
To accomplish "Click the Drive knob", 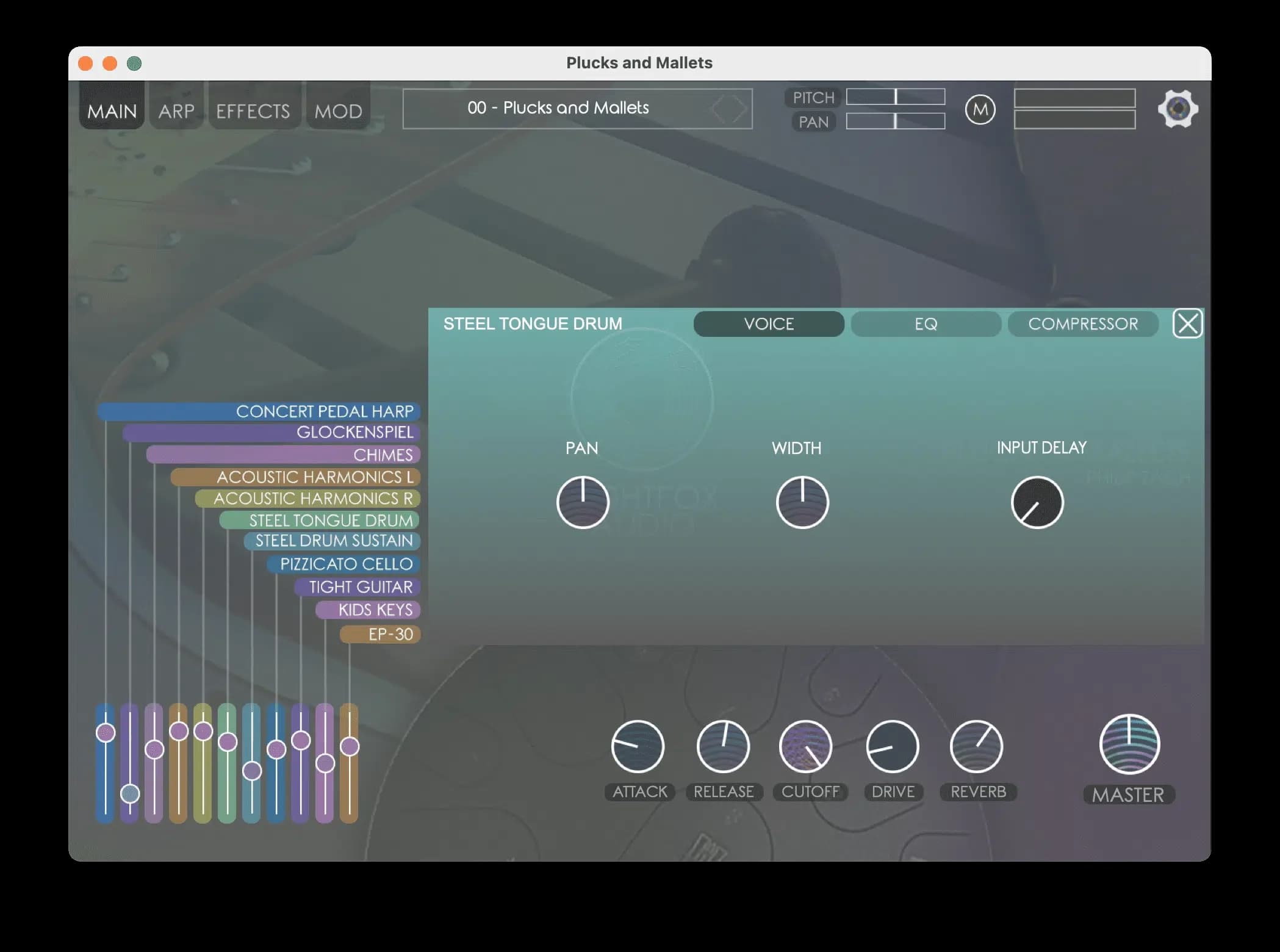I will point(892,746).
